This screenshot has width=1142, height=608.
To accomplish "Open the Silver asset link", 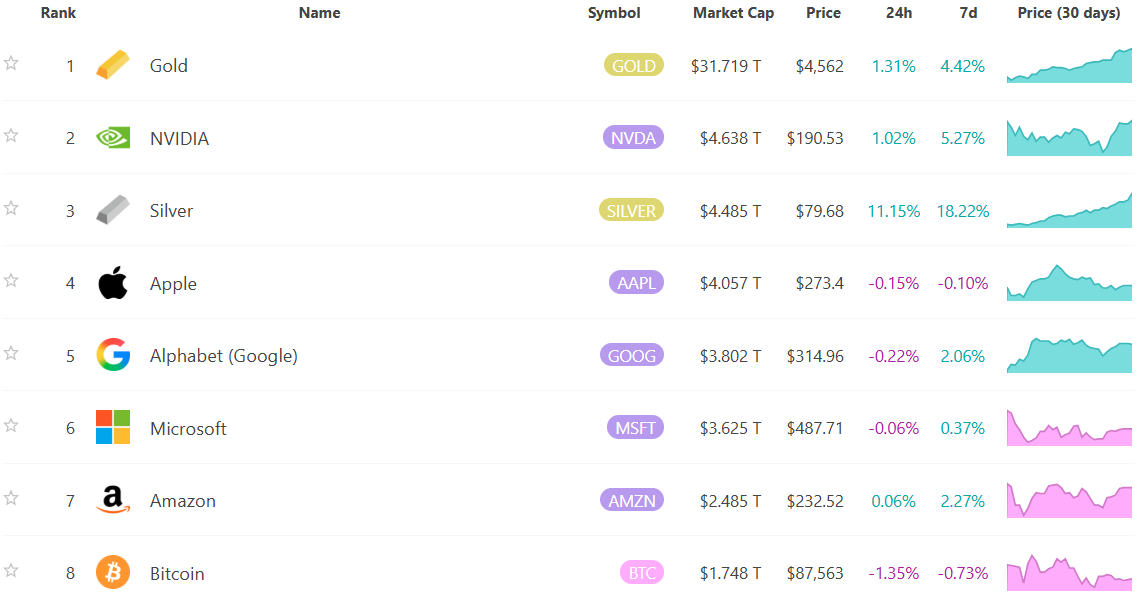I will pos(171,210).
